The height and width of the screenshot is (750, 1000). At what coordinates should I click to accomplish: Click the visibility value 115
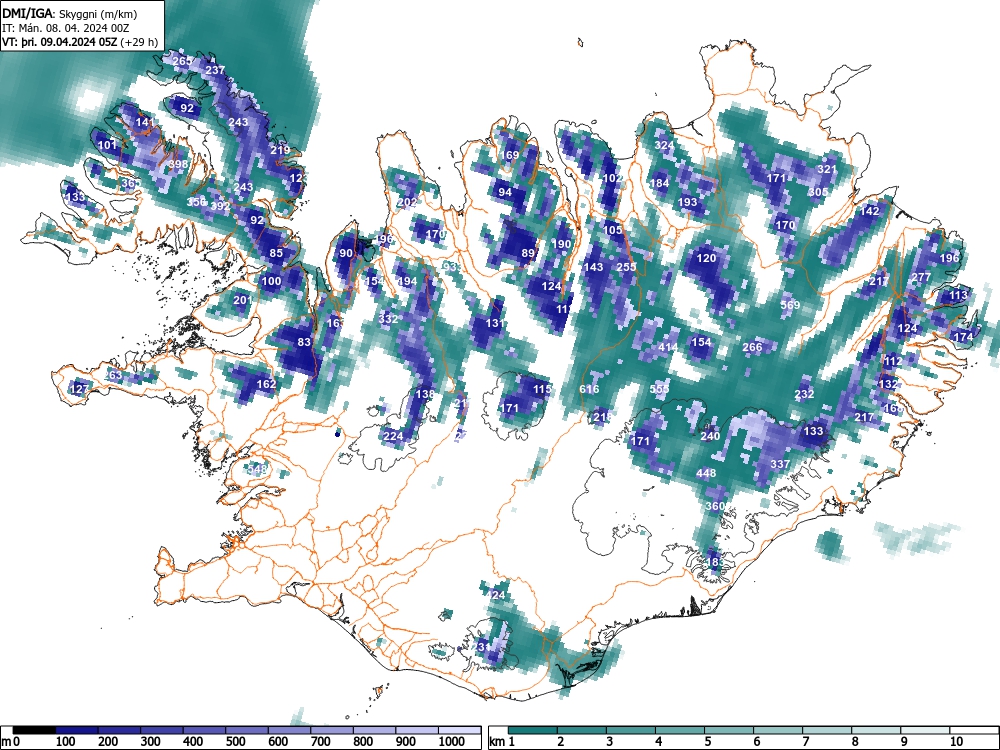coord(542,389)
